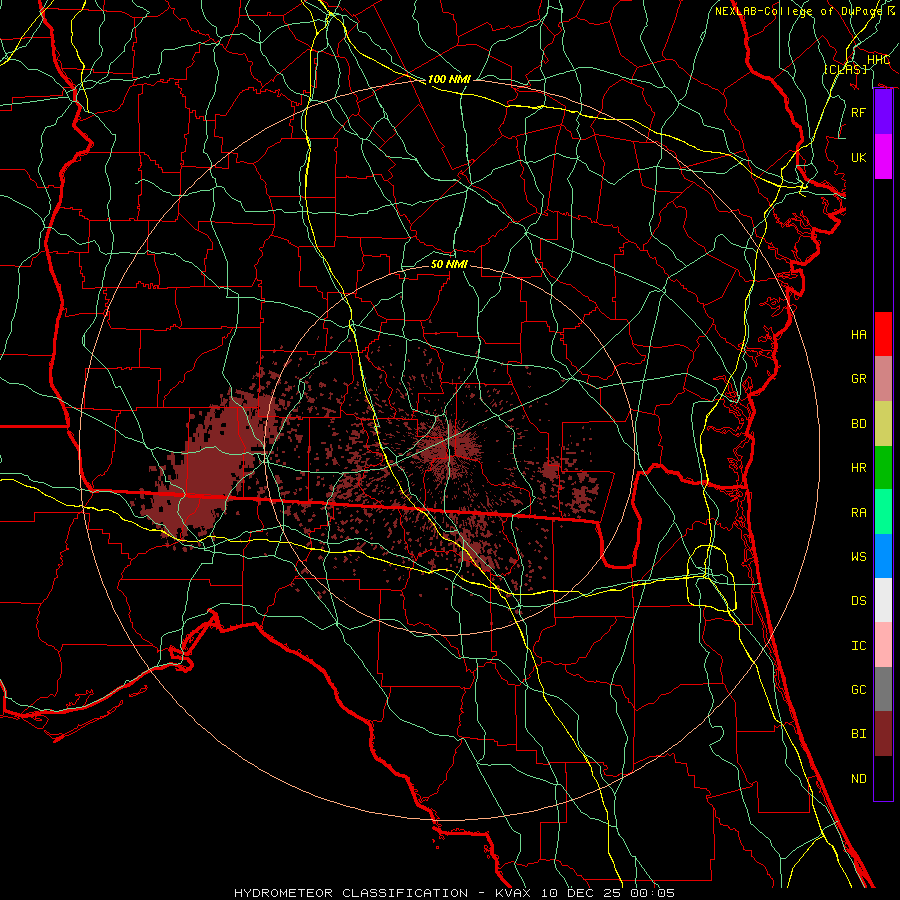
Task: Click the BI brown legend swatch
Action: tap(883, 734)
